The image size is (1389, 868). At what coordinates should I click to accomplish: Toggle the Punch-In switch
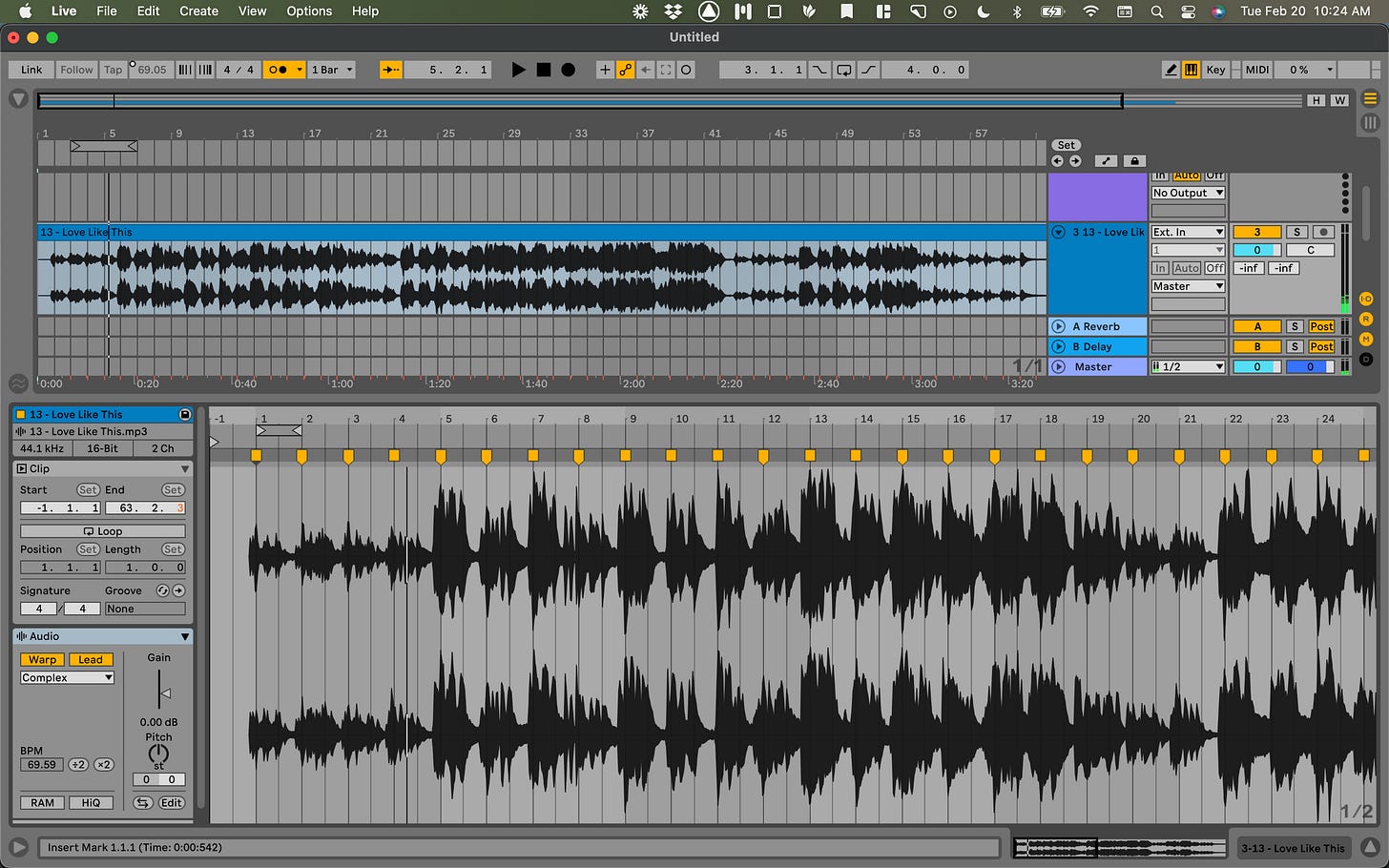click(819, 70)
